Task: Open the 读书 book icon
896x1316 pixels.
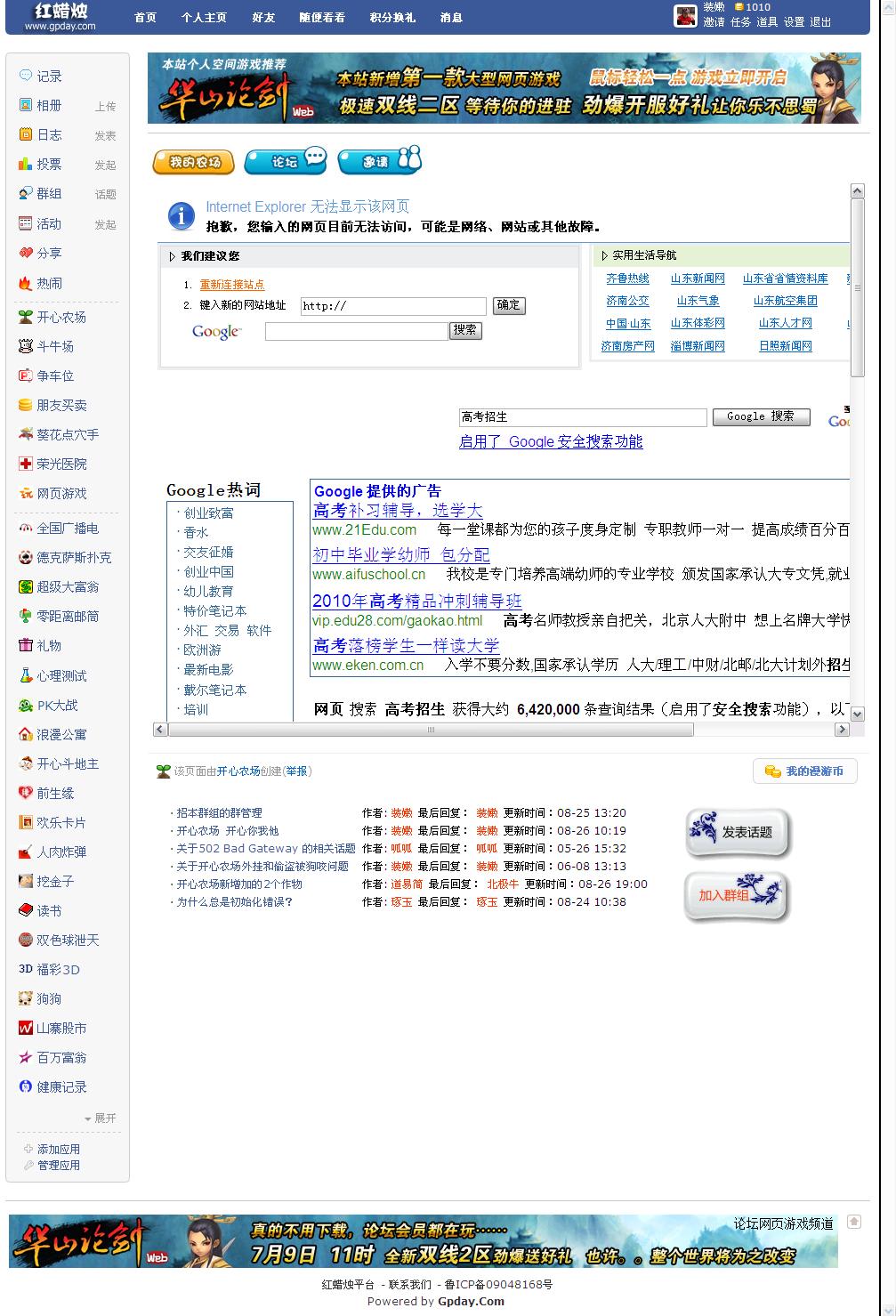Action: tap(26, 910)
